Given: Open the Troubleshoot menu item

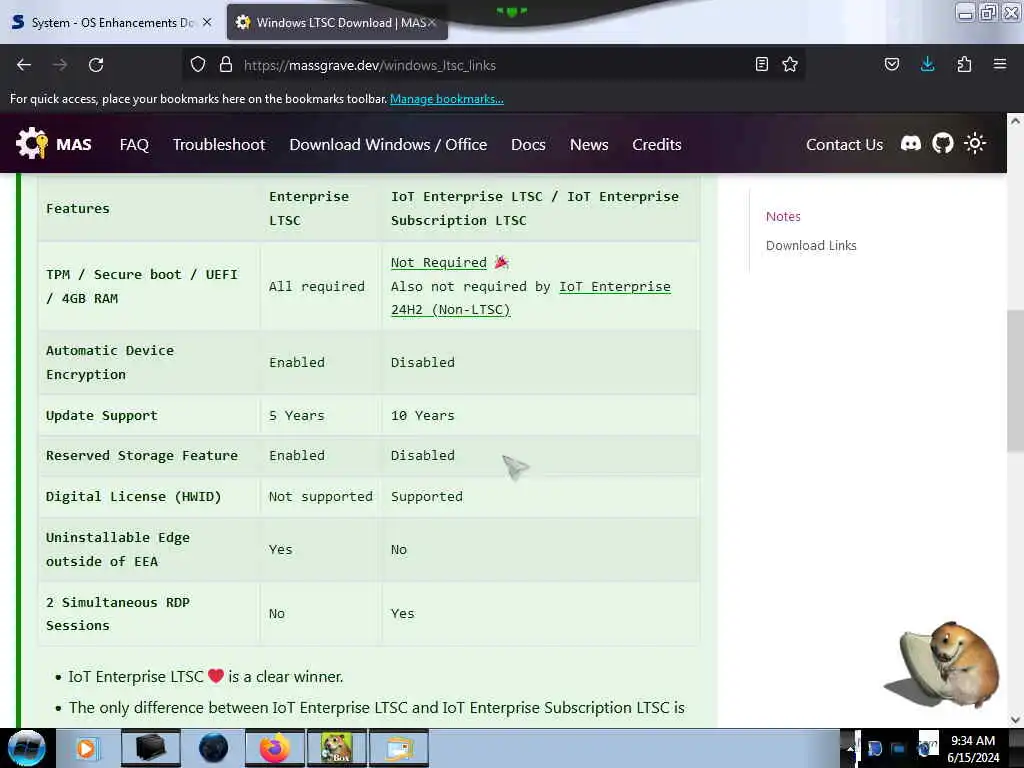Looking at the screenshot, I should tap(219, 144).
